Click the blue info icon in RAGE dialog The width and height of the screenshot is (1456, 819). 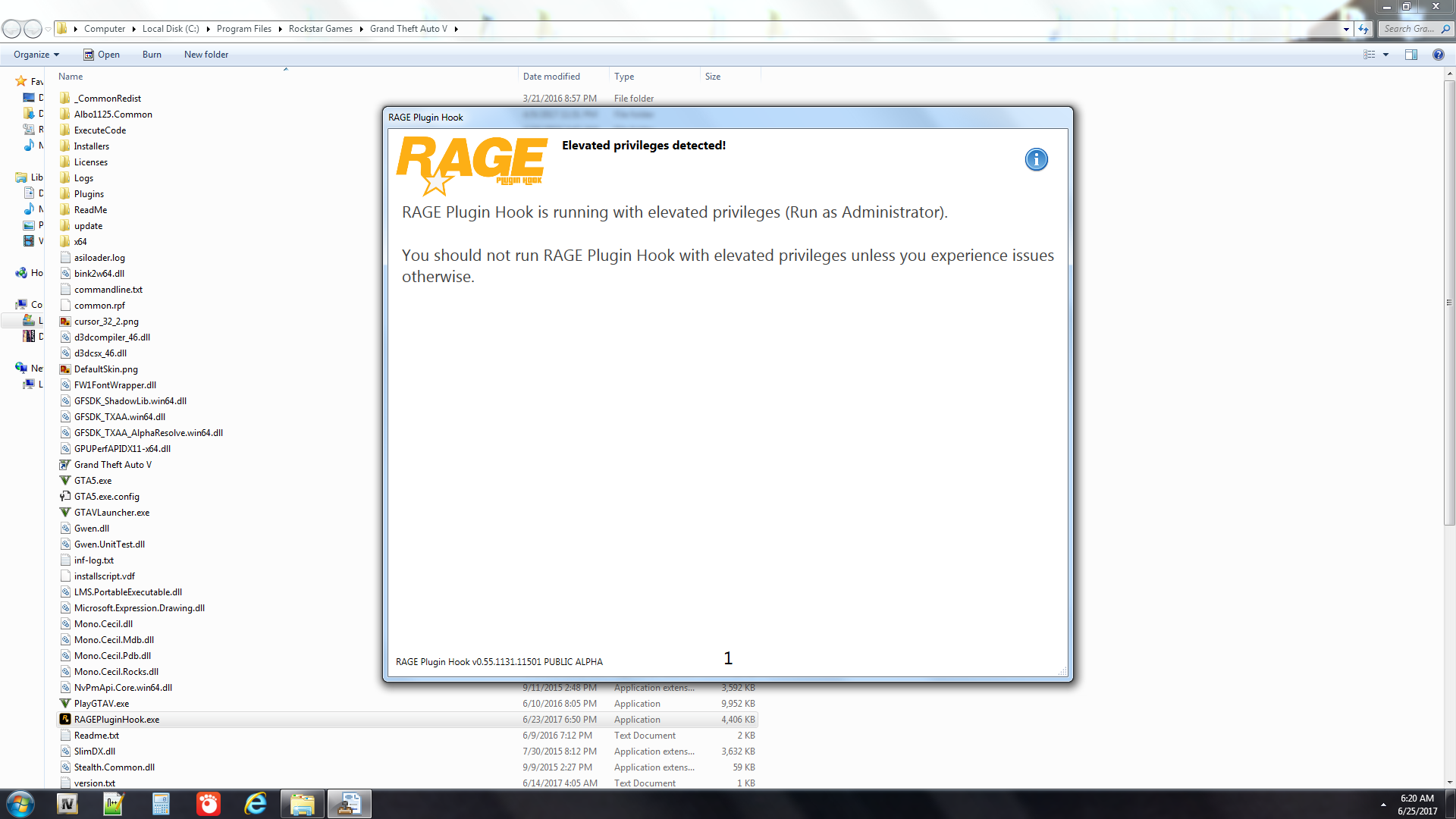[1036, 159]
